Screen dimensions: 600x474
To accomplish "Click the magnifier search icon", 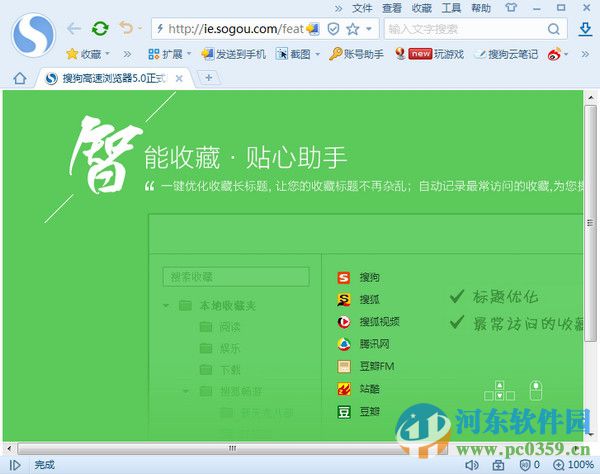I will [x=554, y=29].
